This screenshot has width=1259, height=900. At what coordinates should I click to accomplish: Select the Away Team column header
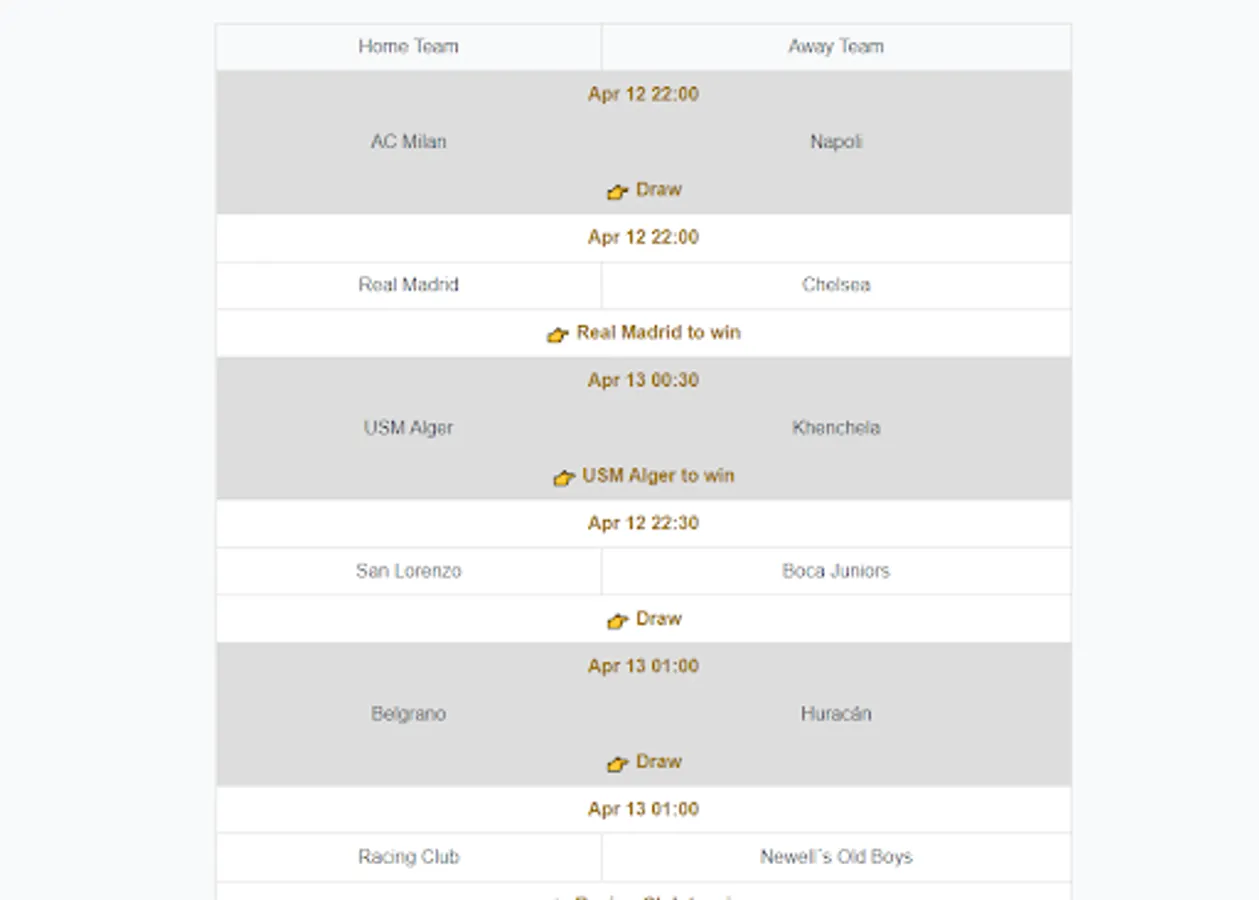click(x=836, y=46)
